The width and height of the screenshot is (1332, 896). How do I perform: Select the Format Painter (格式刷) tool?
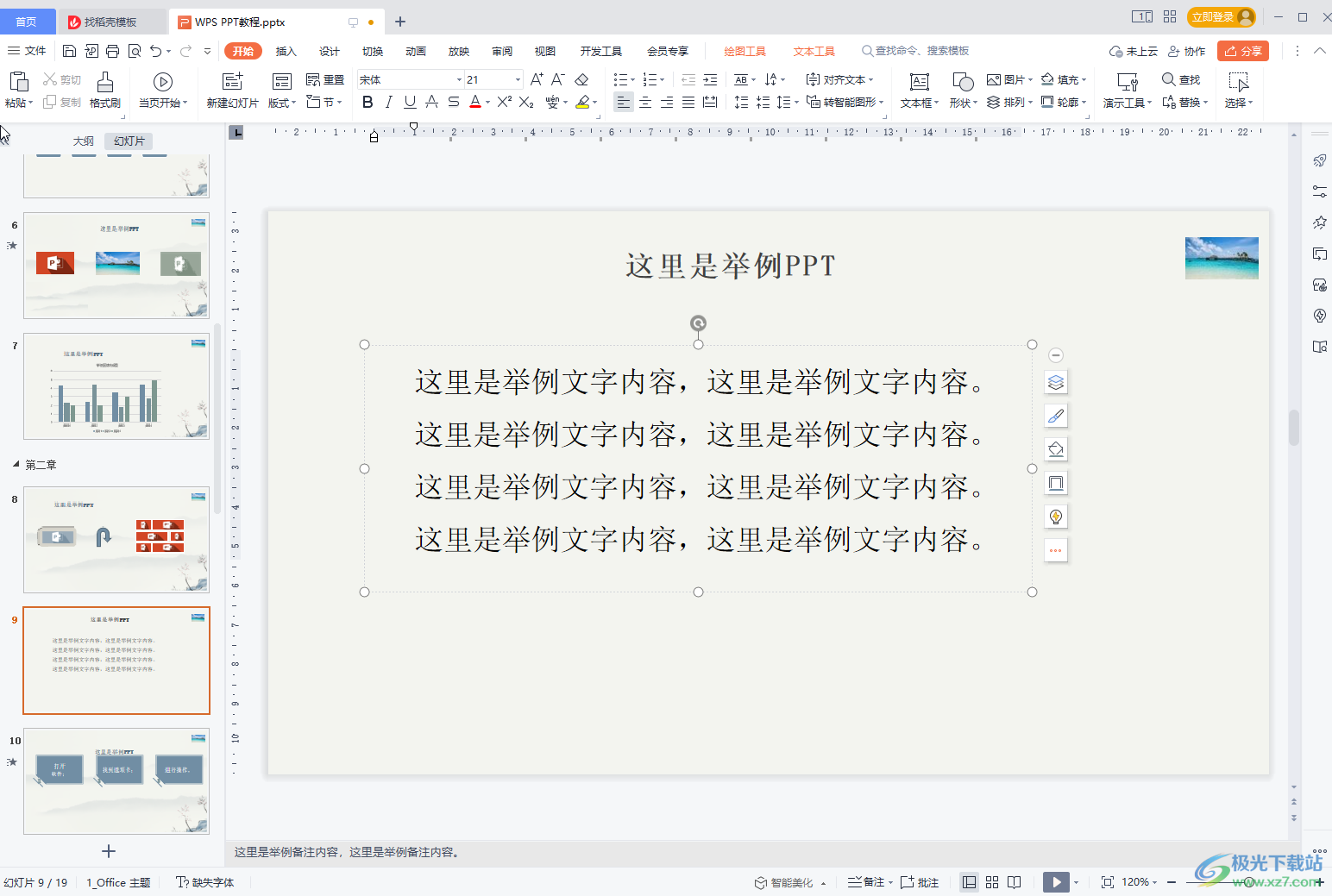105,90
